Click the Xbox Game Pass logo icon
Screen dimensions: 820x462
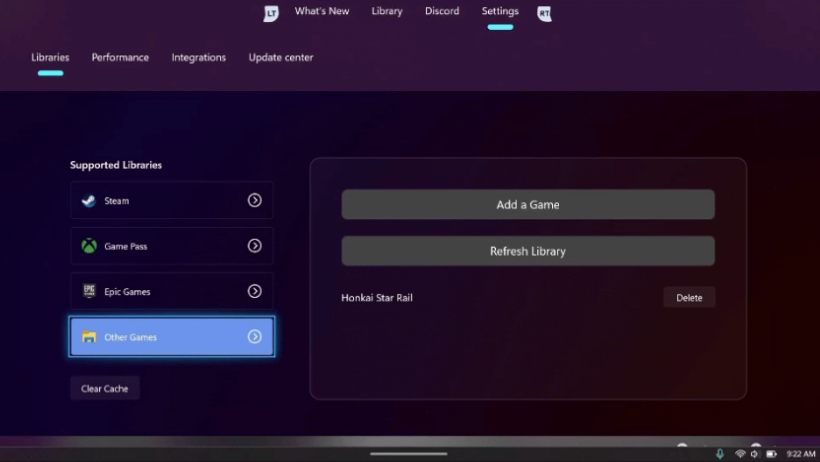point(89,246)
